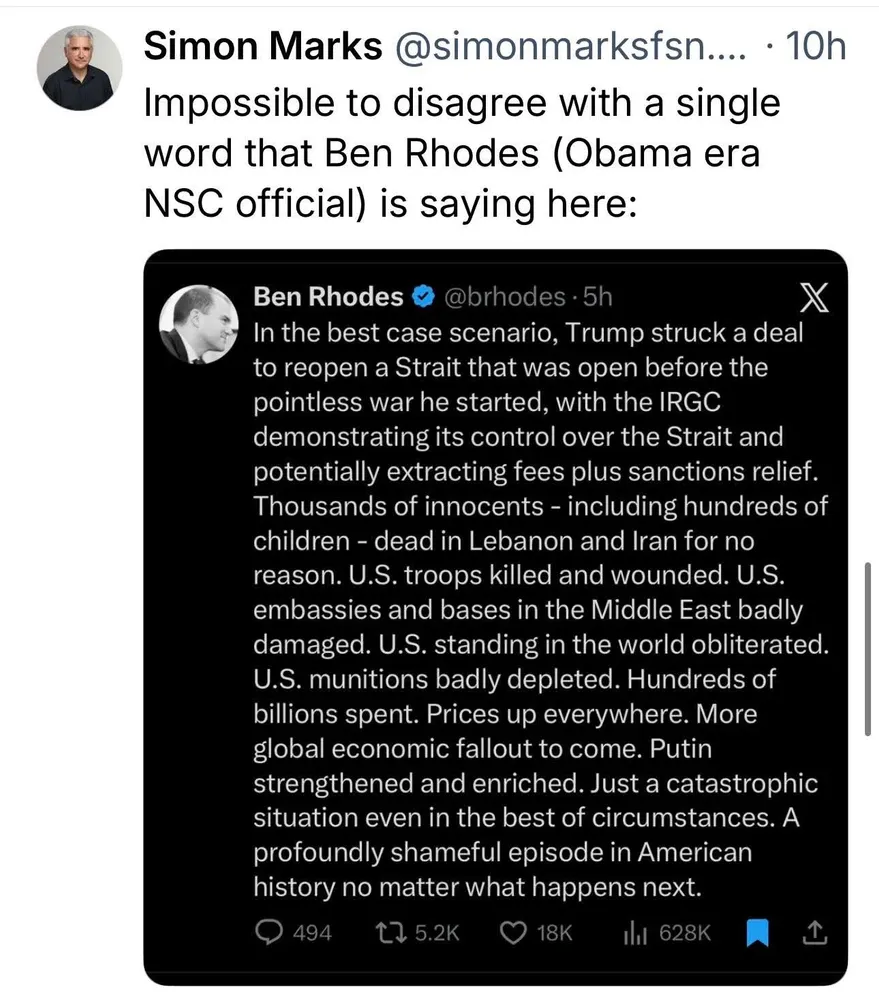Open the views bar chart icon
This screenshot has width=879, height=1000.
click(636, 932)
